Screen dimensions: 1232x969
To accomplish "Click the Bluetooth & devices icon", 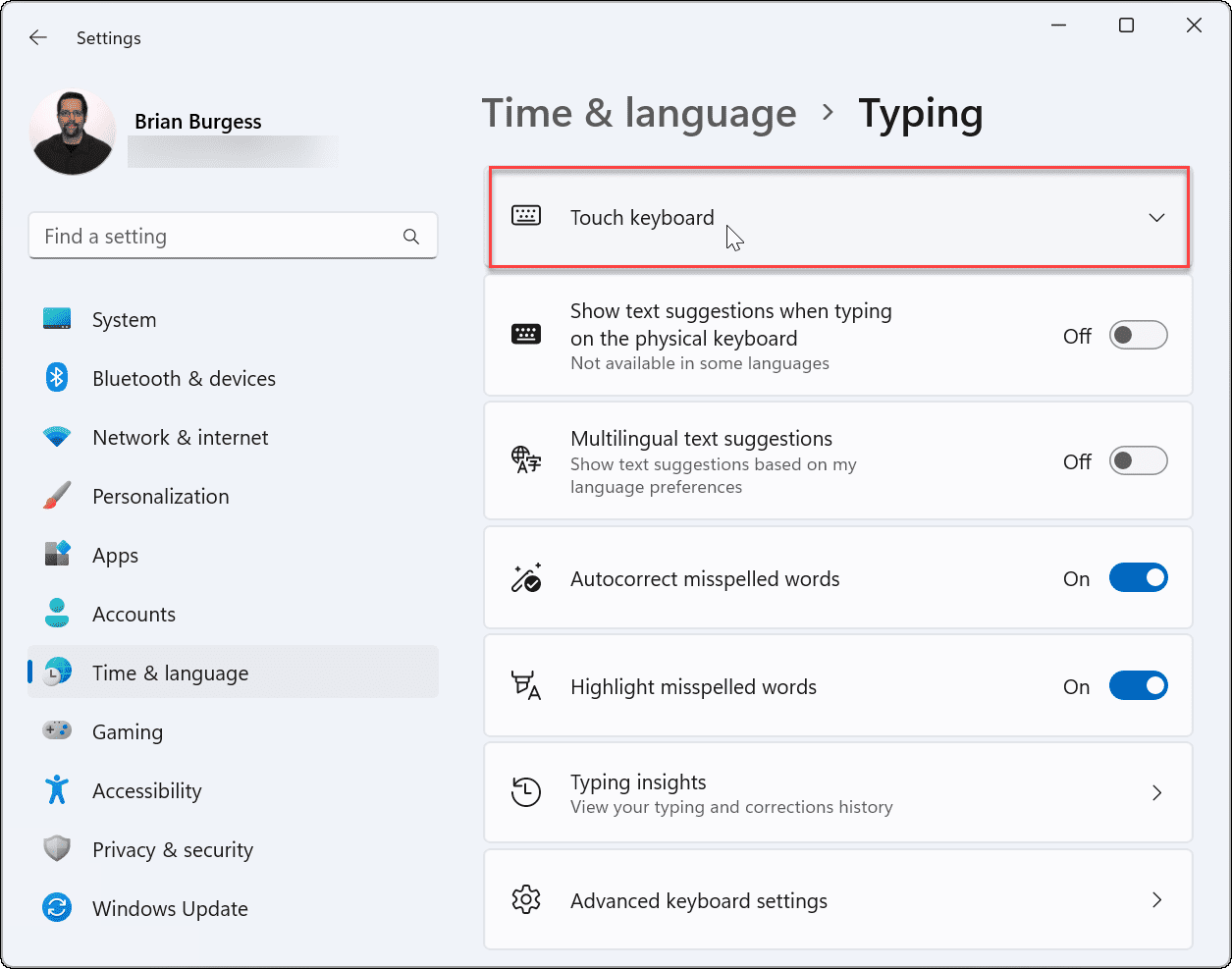I will pos(57,377).
